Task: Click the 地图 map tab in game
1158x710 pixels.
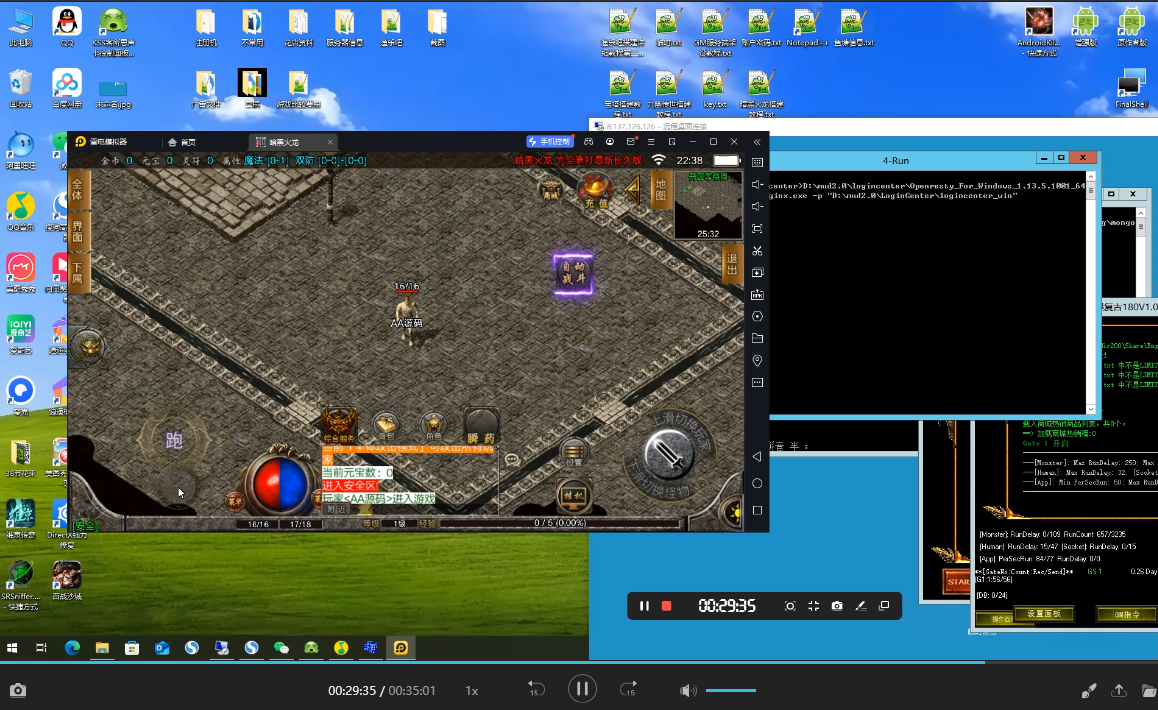Action: pyautogui.click(x=660, y=190)
